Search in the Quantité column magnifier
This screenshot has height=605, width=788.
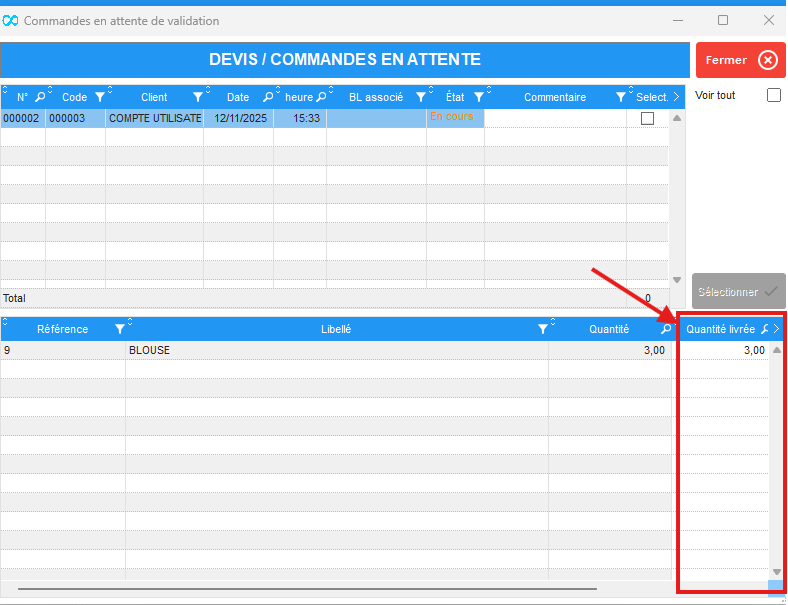(x=666, y=329)
